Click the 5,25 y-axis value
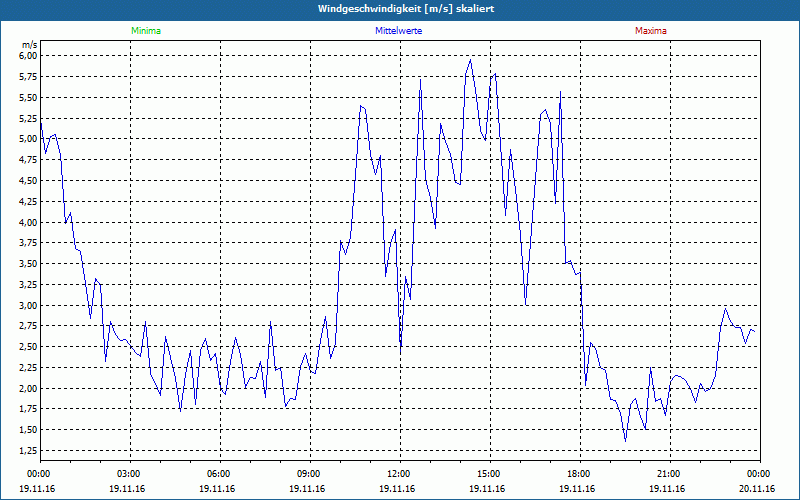Screen dimensions: 800x500 (29, 118)
